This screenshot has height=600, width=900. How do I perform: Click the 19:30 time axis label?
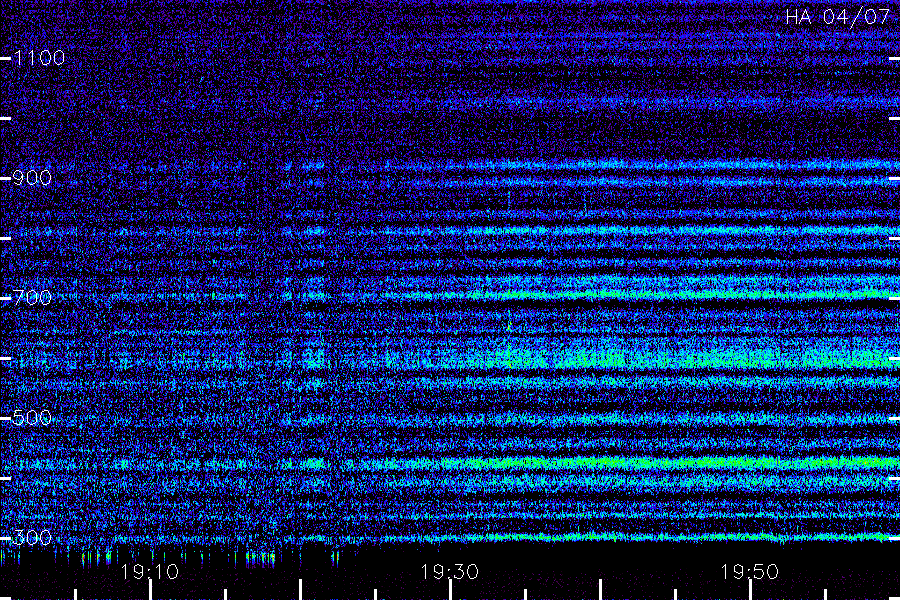point(449,572)
